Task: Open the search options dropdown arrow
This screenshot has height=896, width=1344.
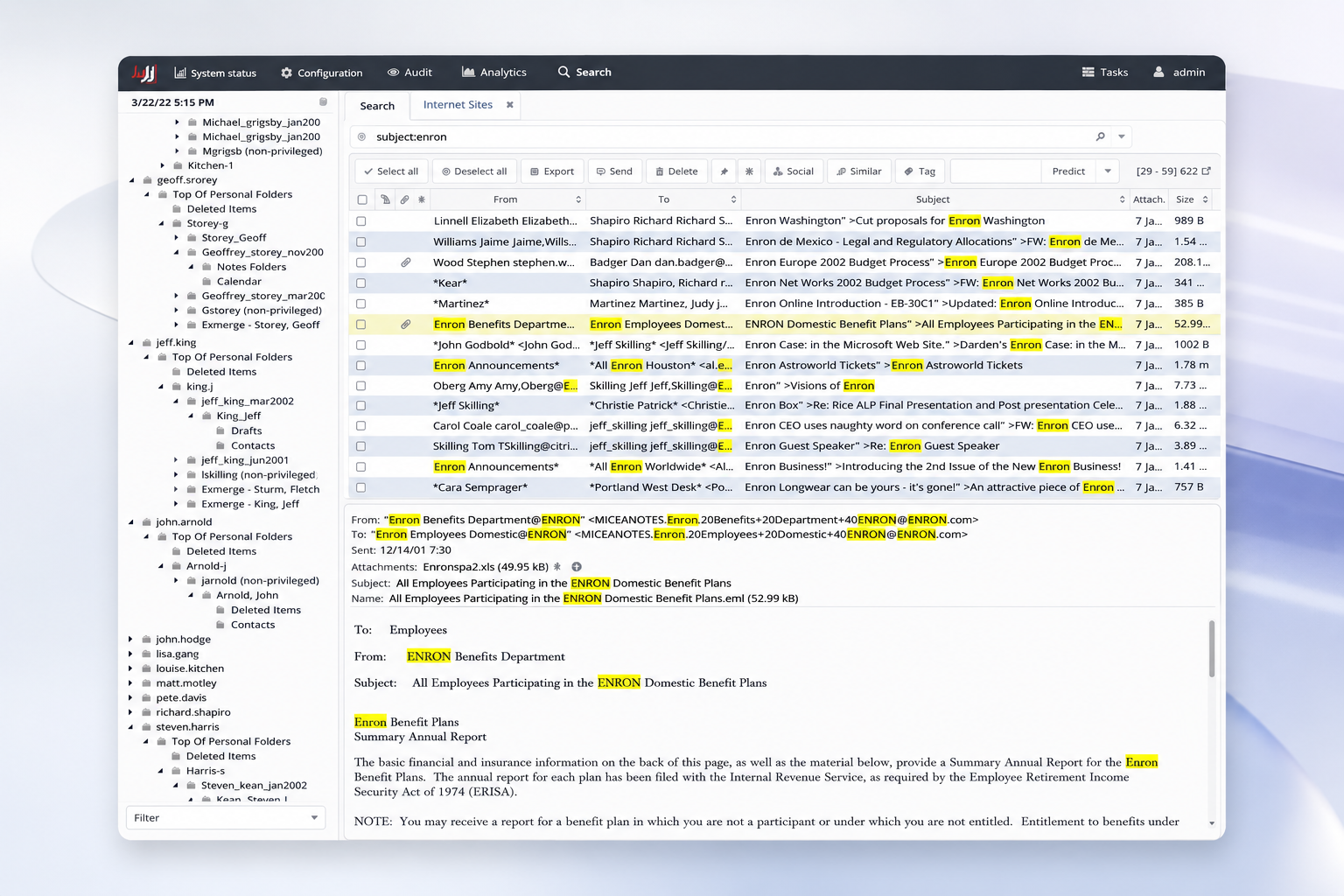Action: tap(1121, 136)
